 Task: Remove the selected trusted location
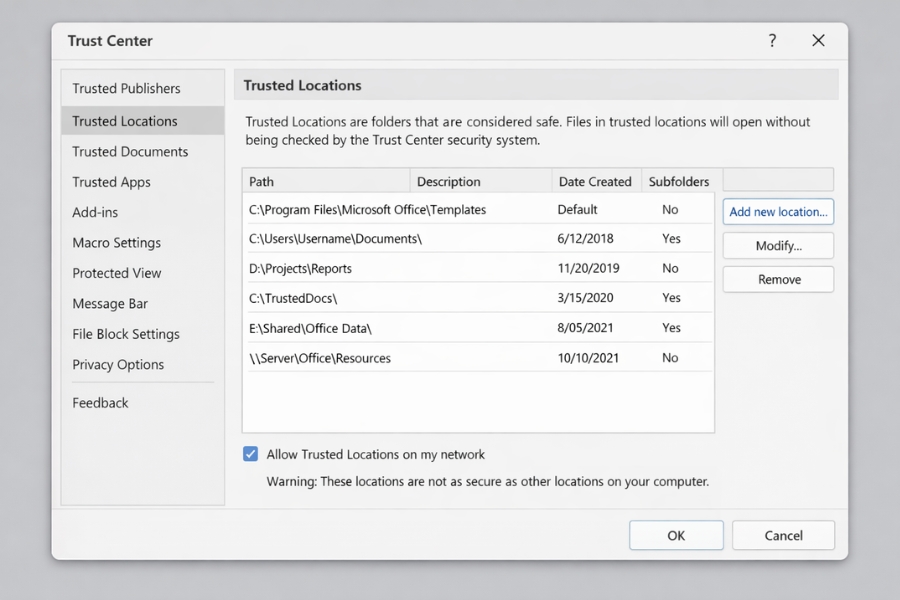pos(778,280)
